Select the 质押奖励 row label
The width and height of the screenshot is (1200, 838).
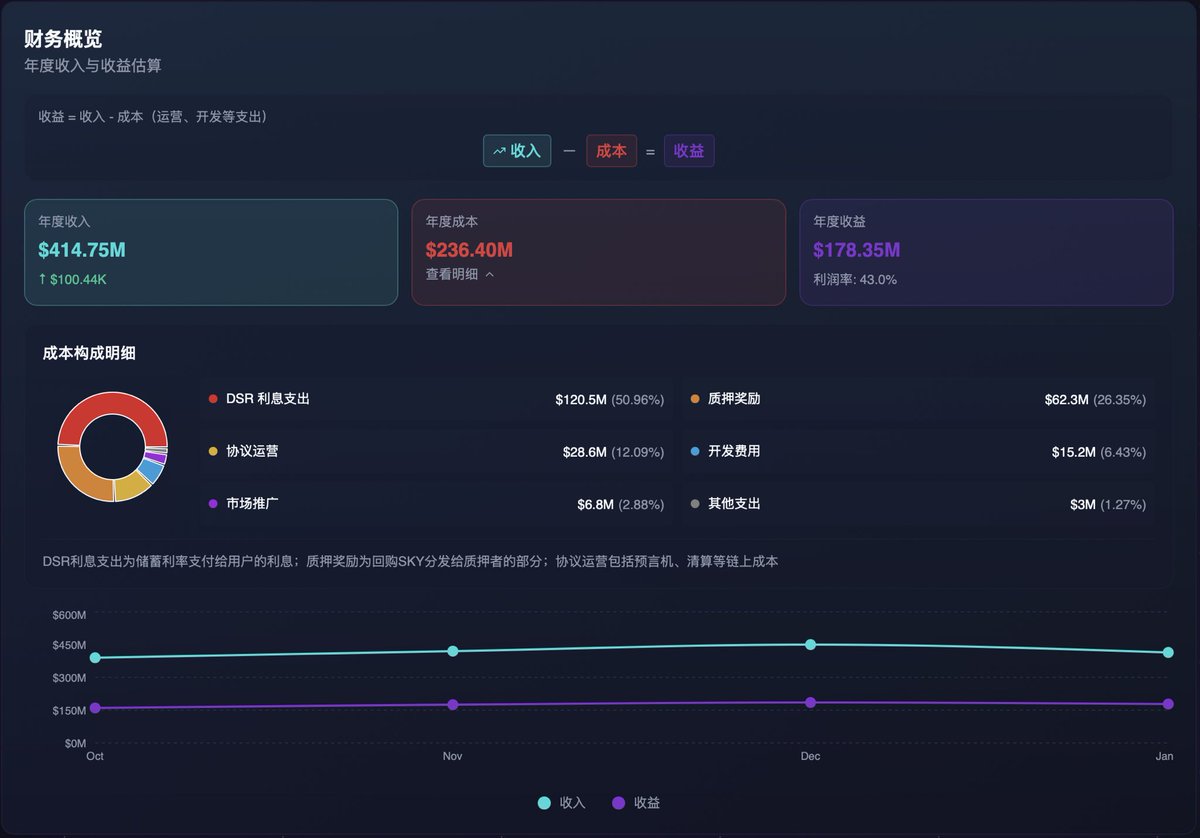pyautogui.click(x=734, y=399)
